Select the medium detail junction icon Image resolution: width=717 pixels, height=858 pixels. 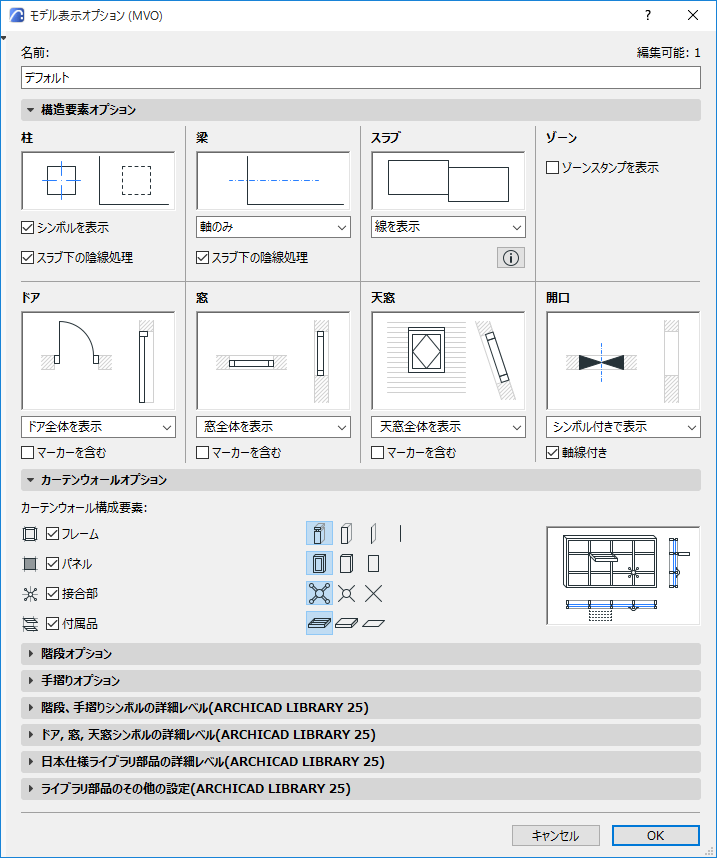click(346, 594)
